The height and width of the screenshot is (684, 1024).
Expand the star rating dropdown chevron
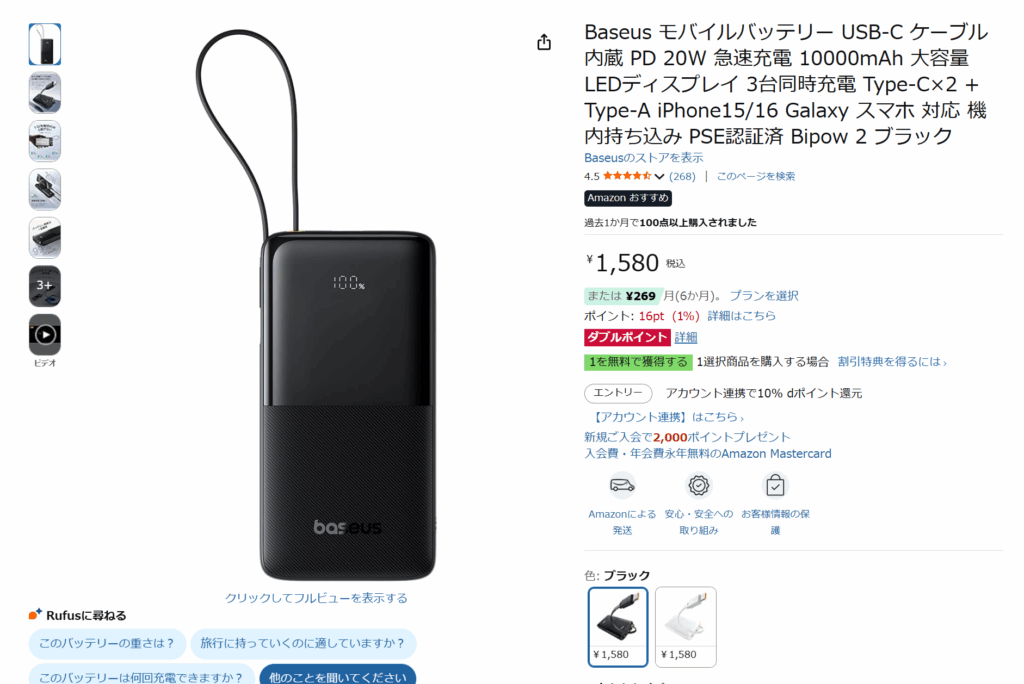[x=660, y=176]
